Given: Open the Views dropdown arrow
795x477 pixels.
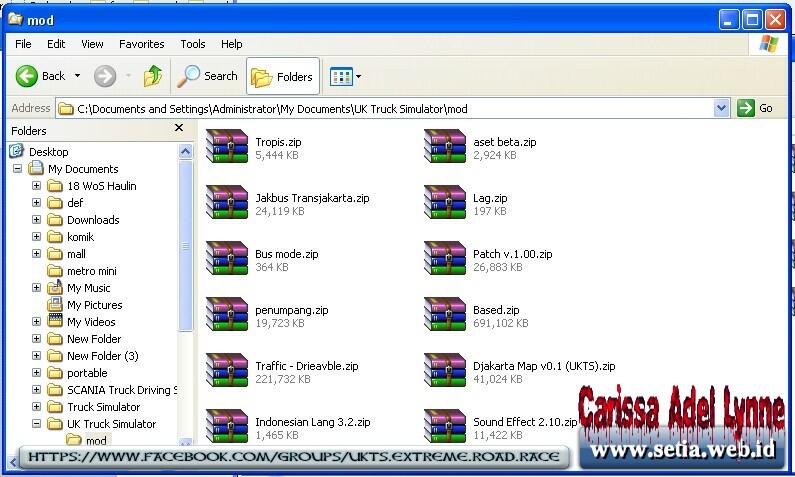Looking at the screenshot, I should click(358, 77).
